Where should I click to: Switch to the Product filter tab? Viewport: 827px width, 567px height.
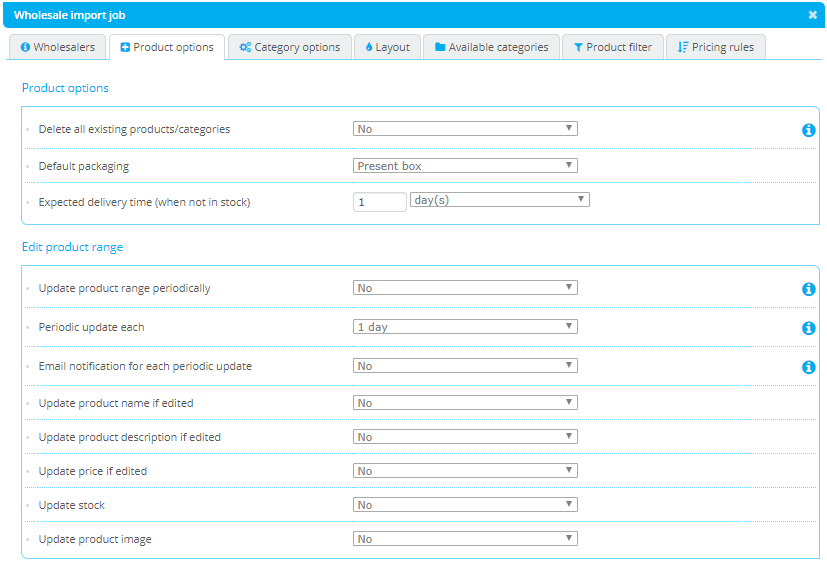click(612, 47)
